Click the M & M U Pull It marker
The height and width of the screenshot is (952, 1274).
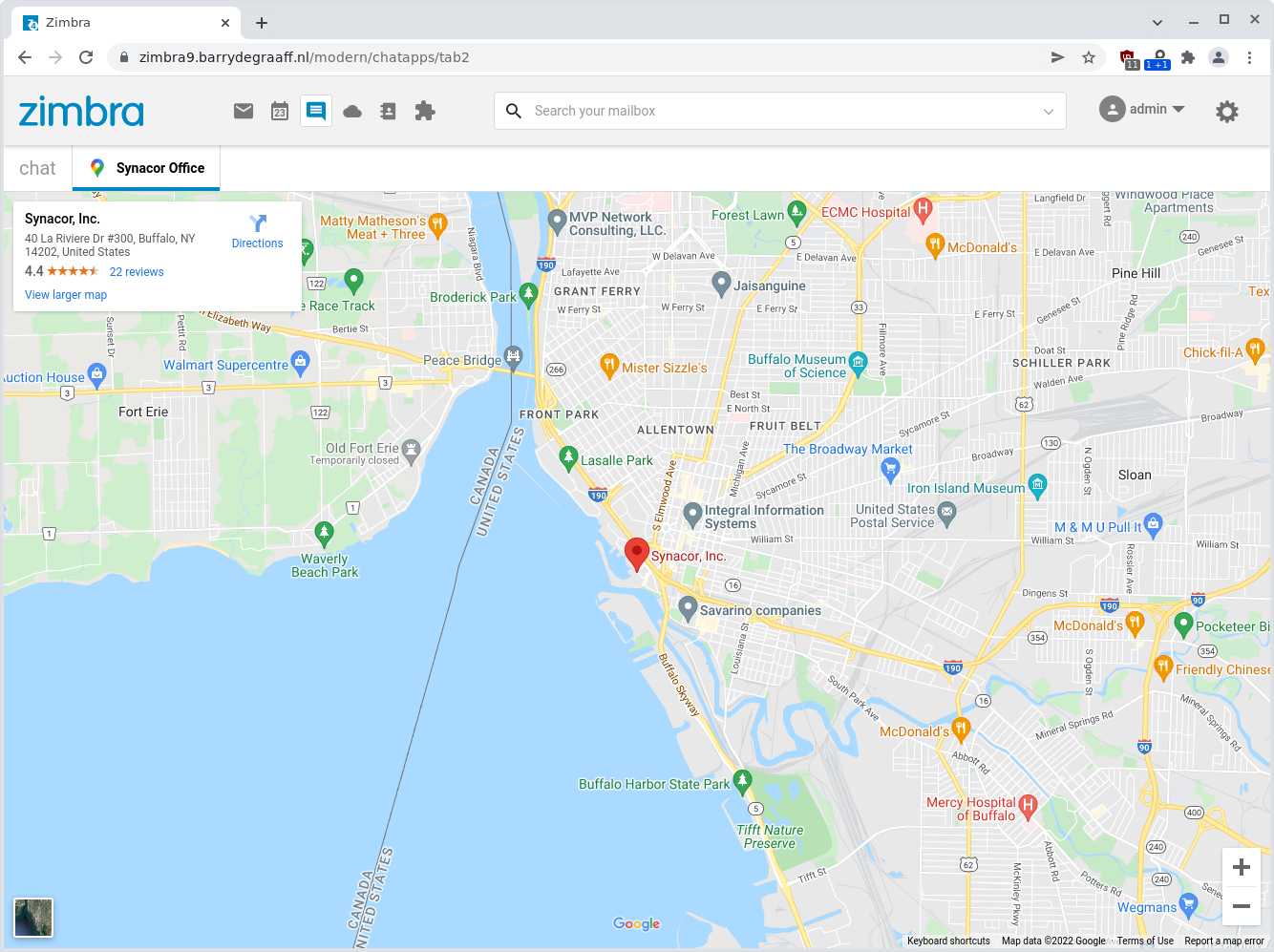point(1153,523)
